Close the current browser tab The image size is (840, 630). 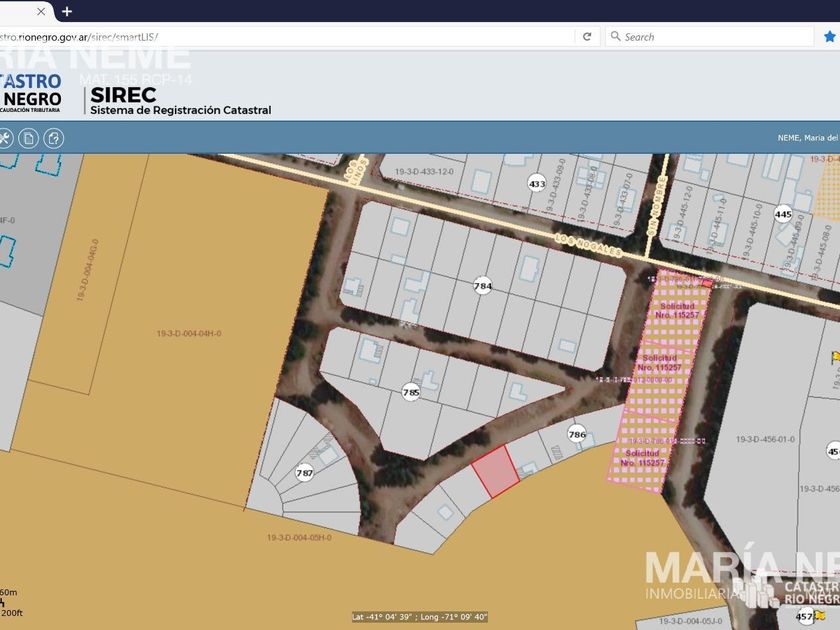click(41, 11)
